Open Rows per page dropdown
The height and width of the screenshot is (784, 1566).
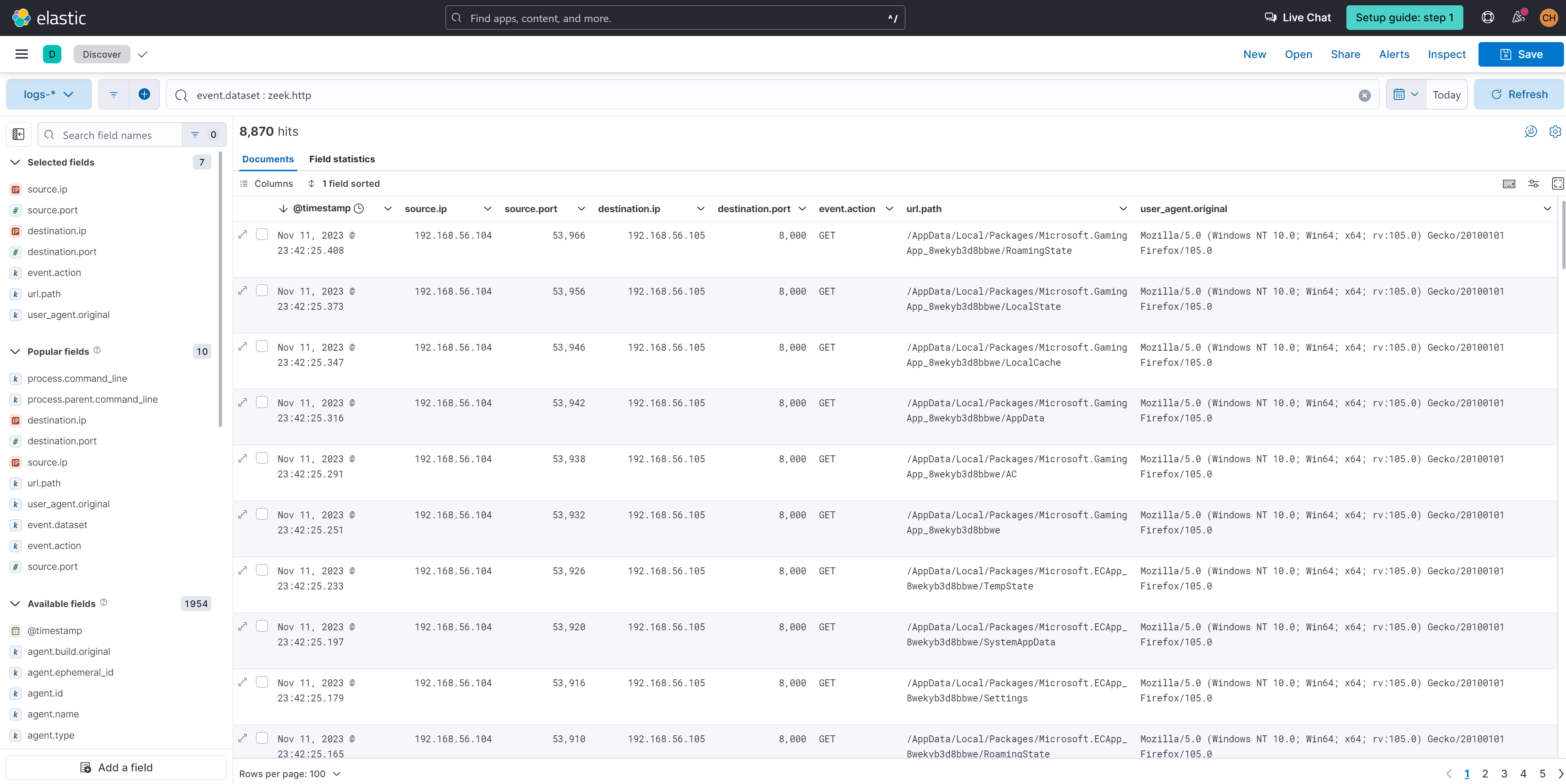pyautogui.click(x=290, y=774)
